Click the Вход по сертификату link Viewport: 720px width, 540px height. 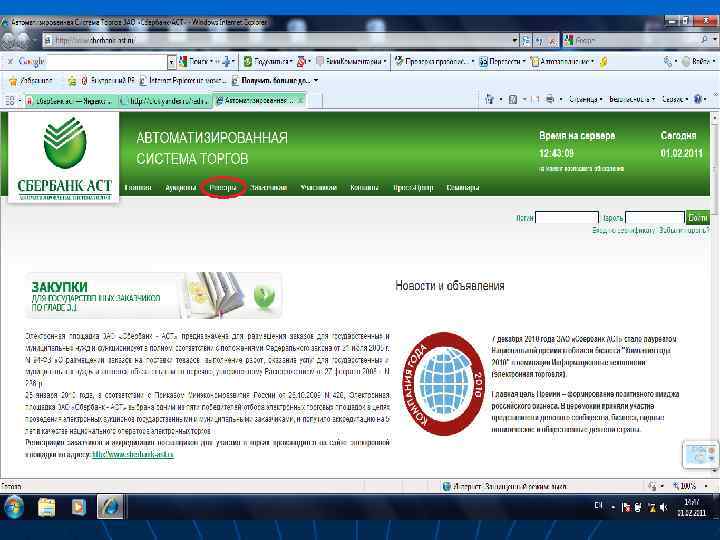[x=623, y=230]
